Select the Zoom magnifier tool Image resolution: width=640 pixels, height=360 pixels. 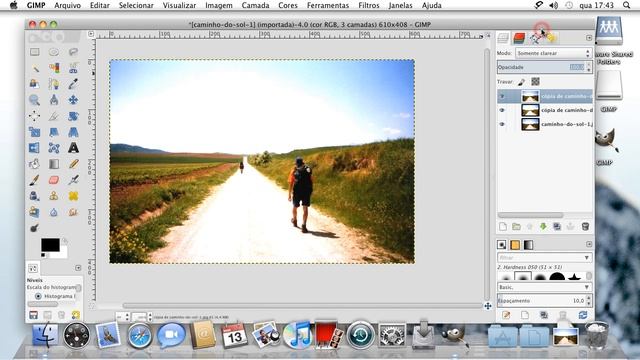pos(35,100)
